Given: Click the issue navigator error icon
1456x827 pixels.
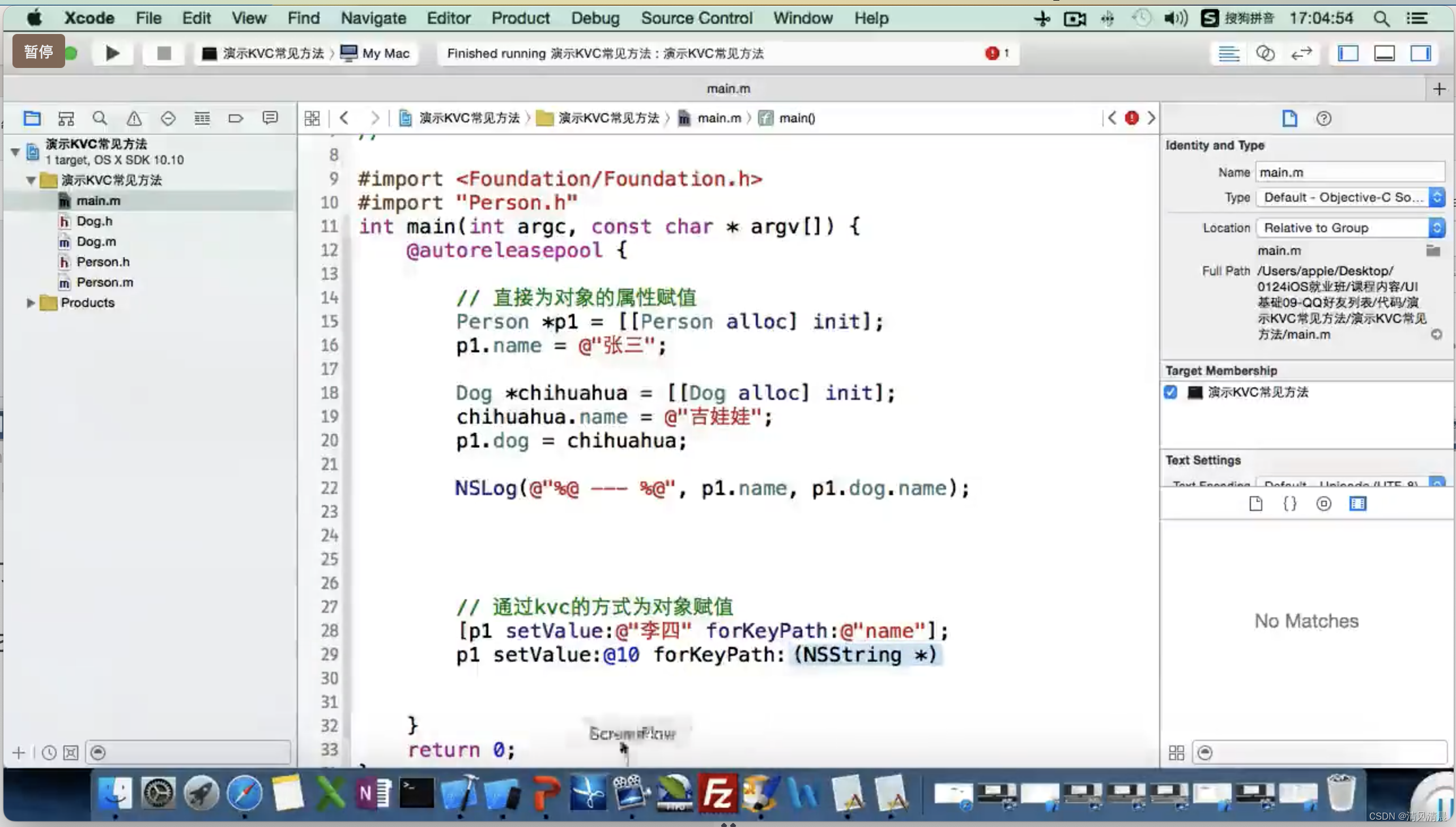Looking at the screenshot, I should [x=133, y=118].
